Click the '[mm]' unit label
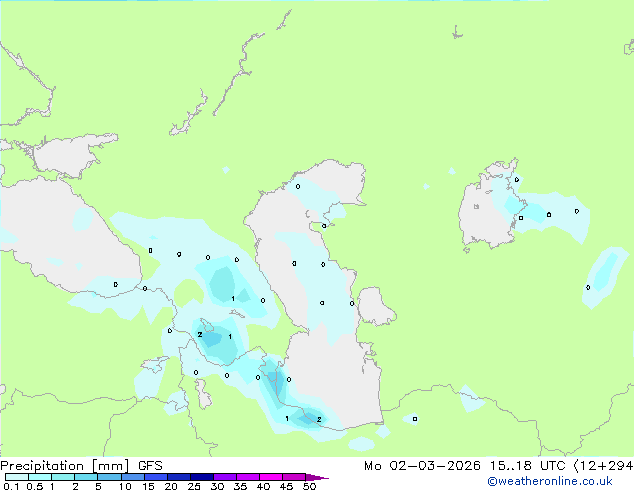 click(110, 466)
